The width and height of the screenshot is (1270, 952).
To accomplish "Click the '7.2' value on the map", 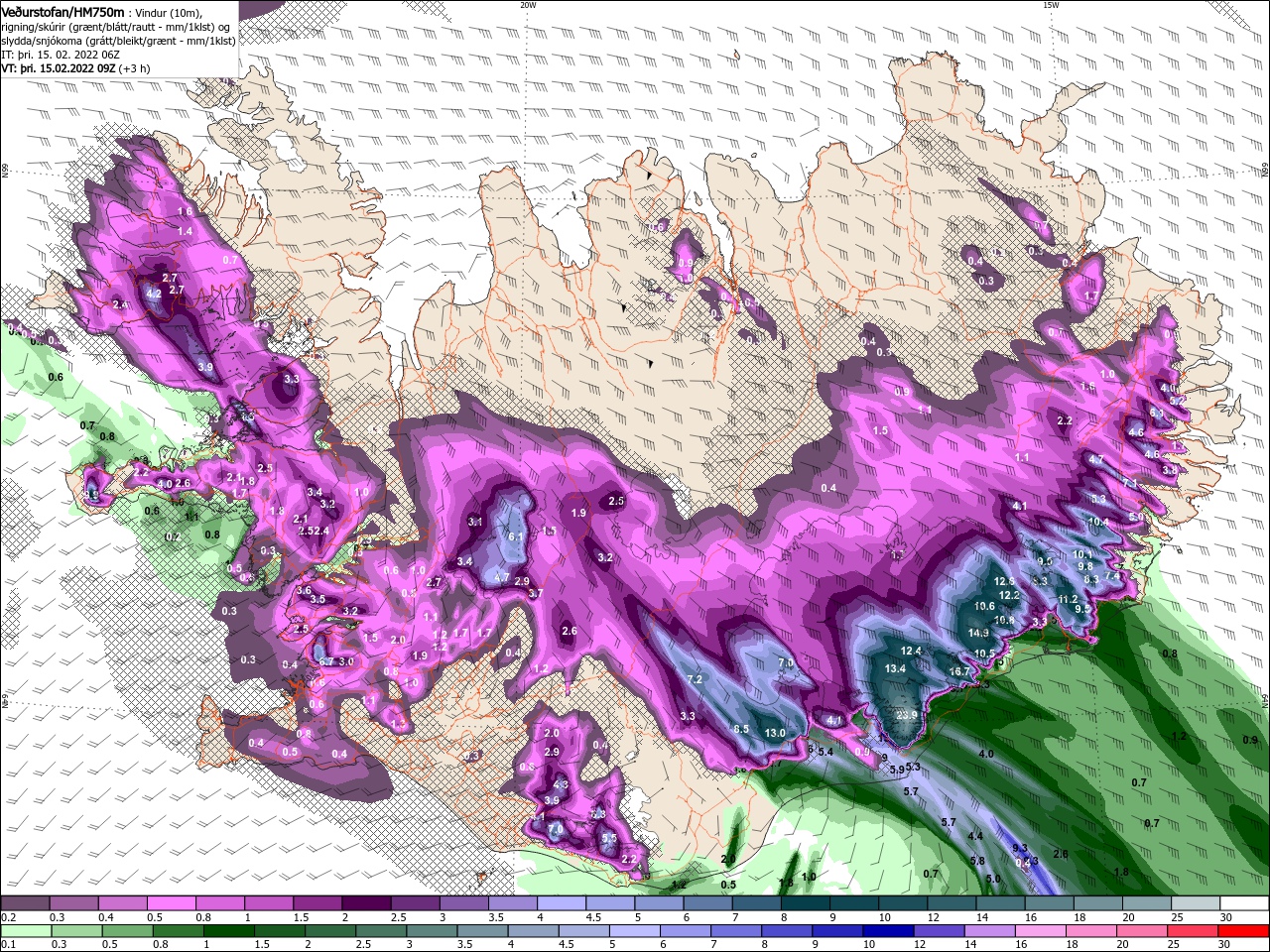I will point(695,679).
